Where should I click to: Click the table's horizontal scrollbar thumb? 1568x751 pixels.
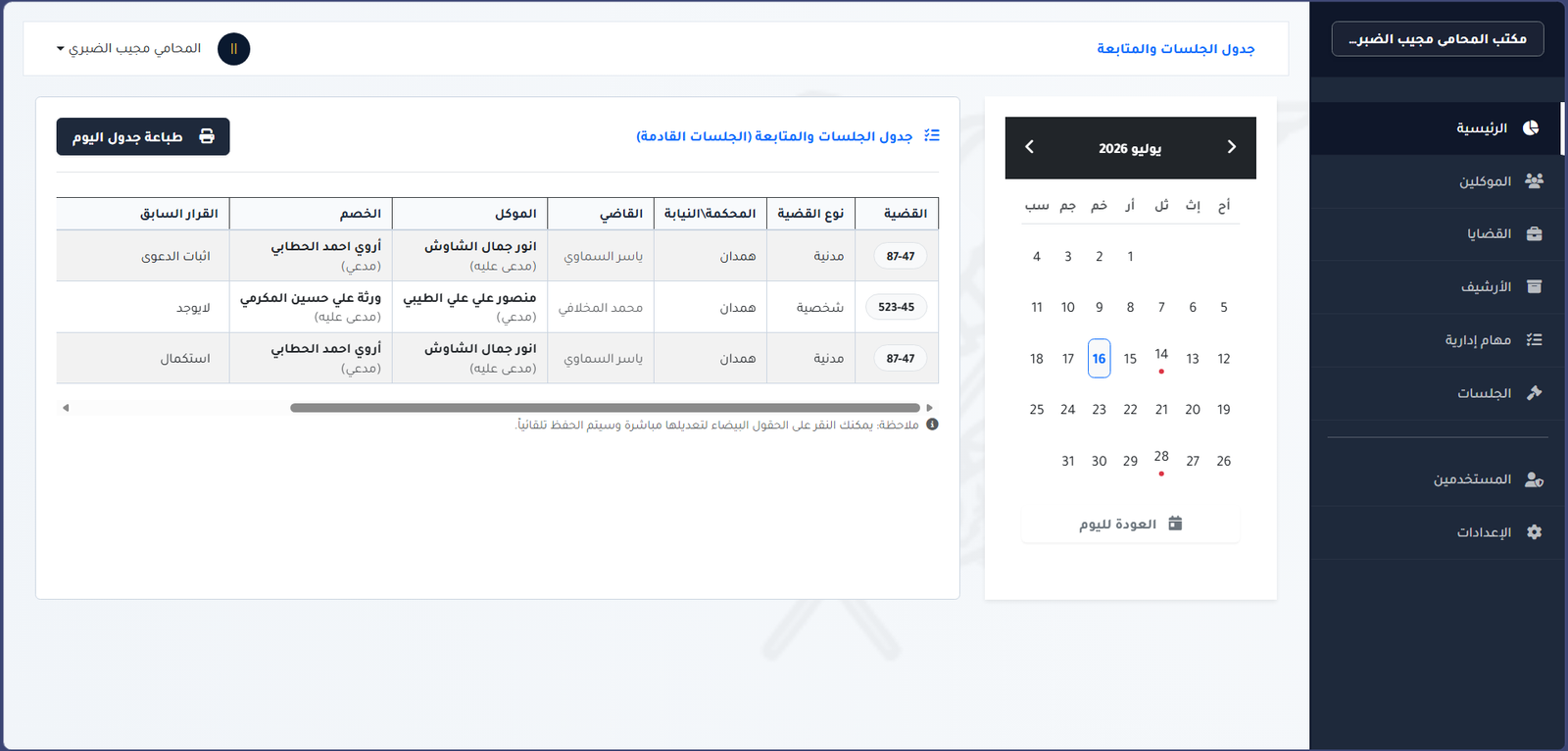[605, 408]
